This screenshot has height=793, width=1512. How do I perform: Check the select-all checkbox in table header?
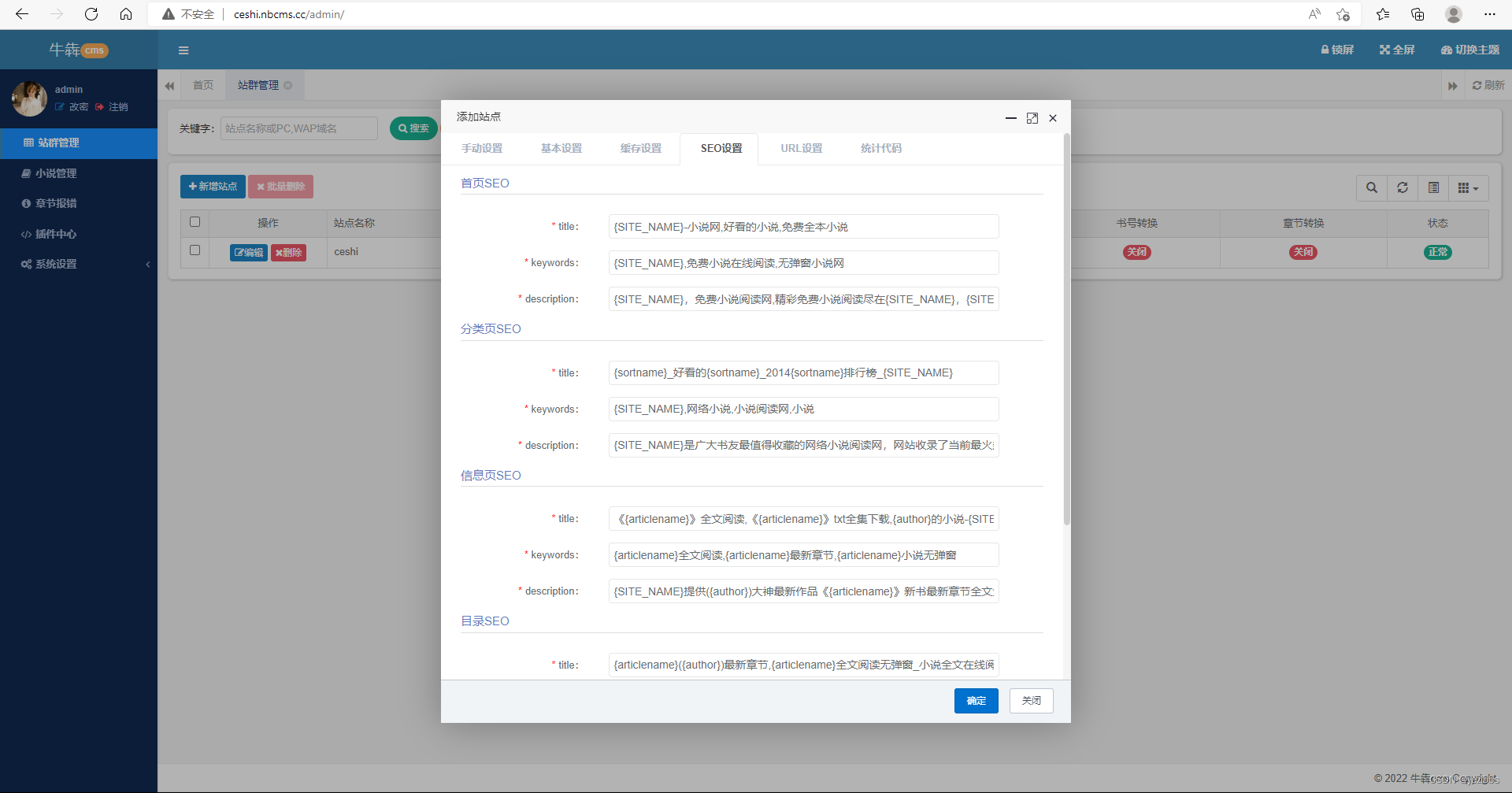point(195,222)
